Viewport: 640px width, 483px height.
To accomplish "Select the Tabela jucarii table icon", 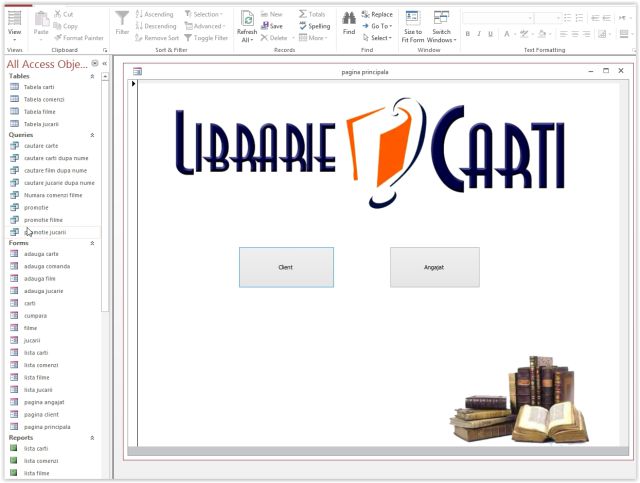I will click(x=14, y=124).
